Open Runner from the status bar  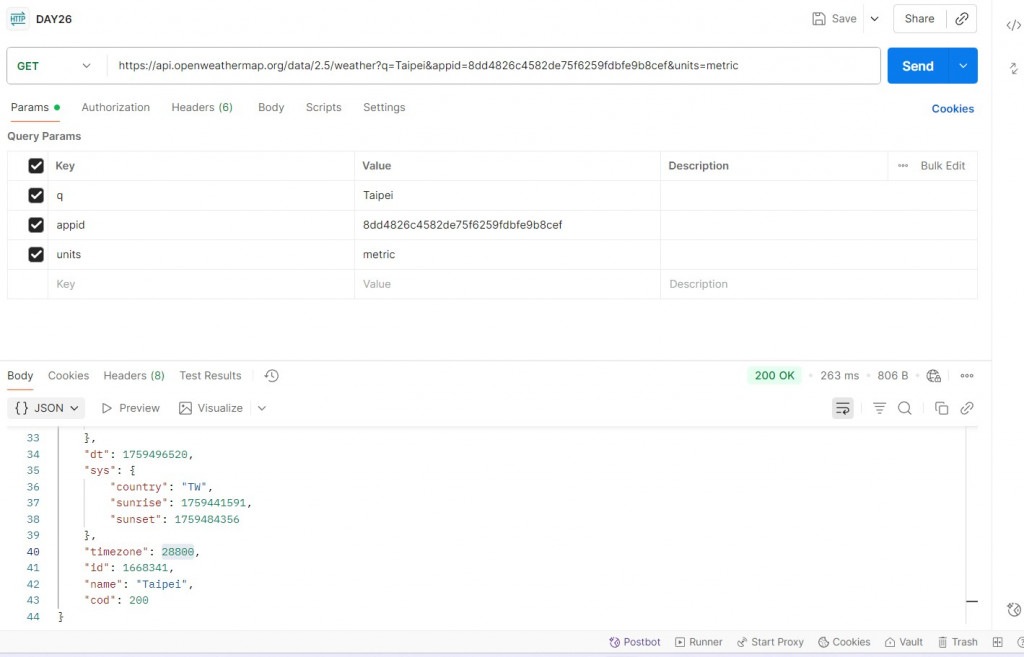pyautogui.click(x=699, y=642)
